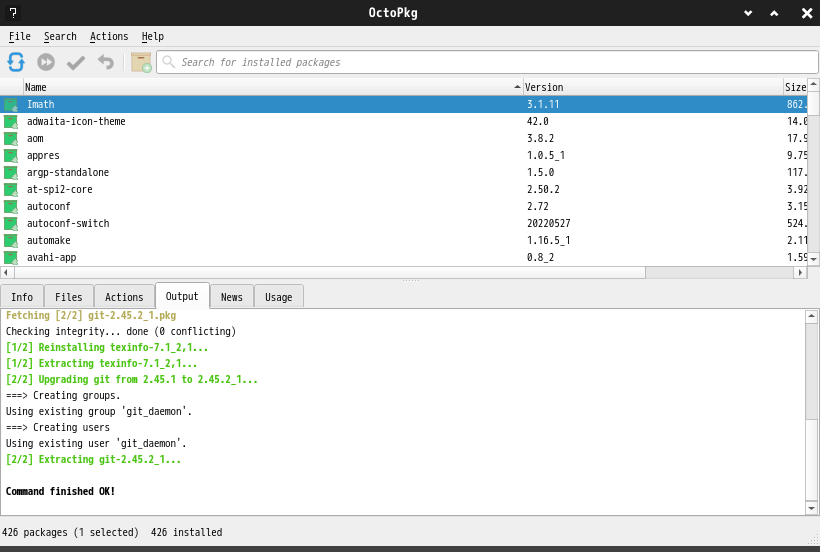Click the Apply checkmark toolbar icon
This screenshot has width=820, height=552.
coord(76,63)
